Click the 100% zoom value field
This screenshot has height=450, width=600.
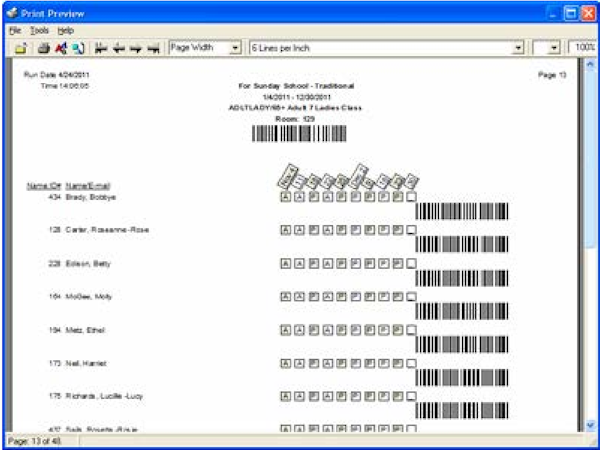point(582,47)
